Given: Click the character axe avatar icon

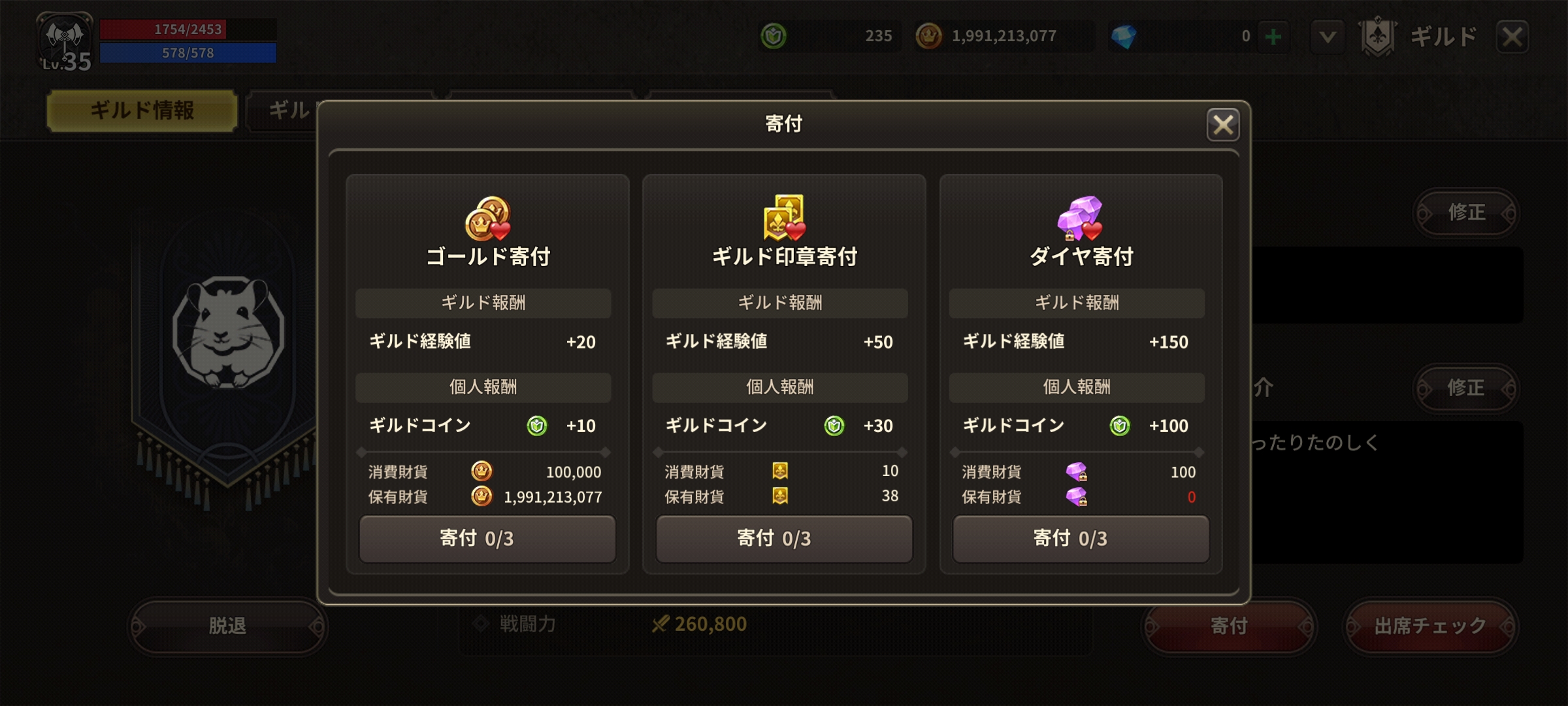Looking at the screenshot, I should [x=65, y=41].
